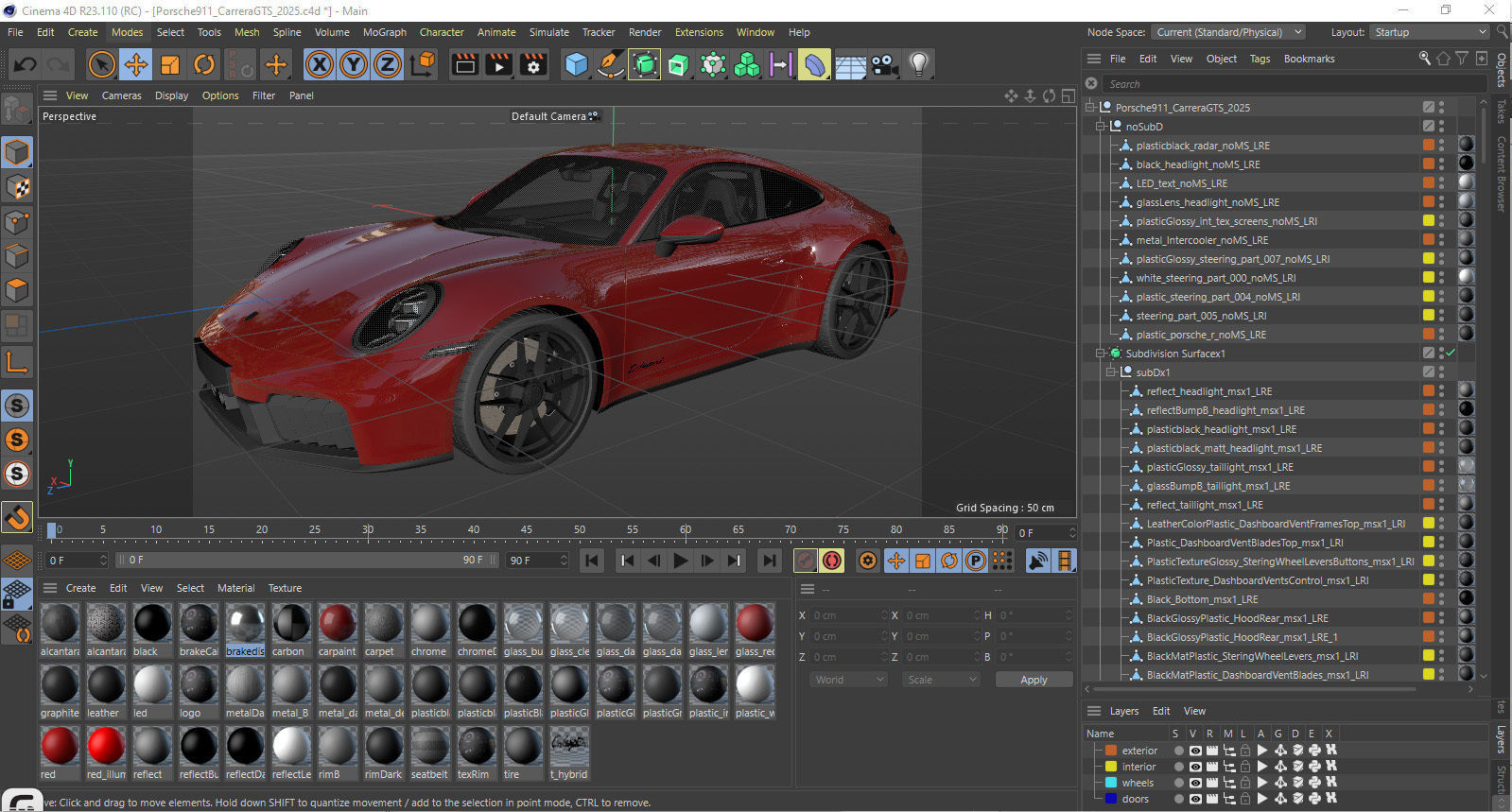Image resolution: width=1512 pixels, height=812 pixels.
Task: Collapse the subDx1 node
Action: point(1111,371)
